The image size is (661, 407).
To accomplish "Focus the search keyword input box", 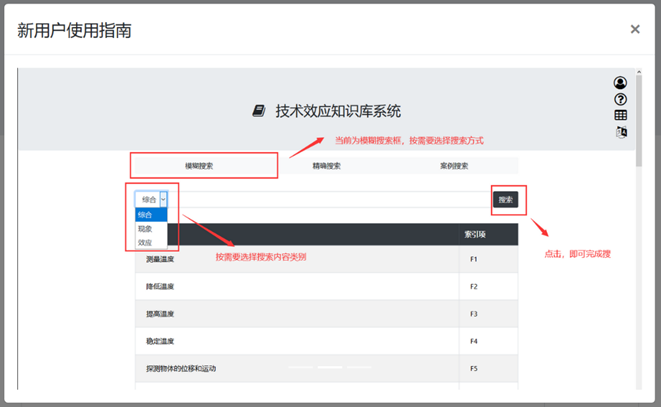I will tap(329, 199).
